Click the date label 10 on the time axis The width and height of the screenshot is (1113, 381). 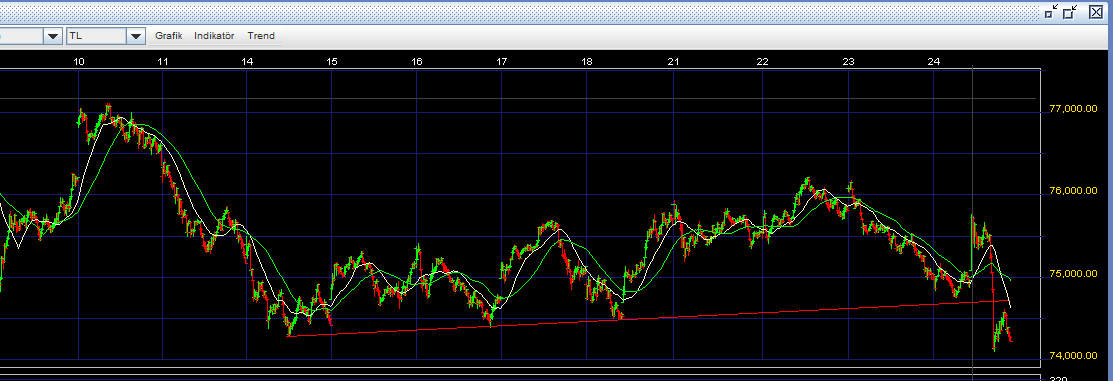click(x=79, y=62)
